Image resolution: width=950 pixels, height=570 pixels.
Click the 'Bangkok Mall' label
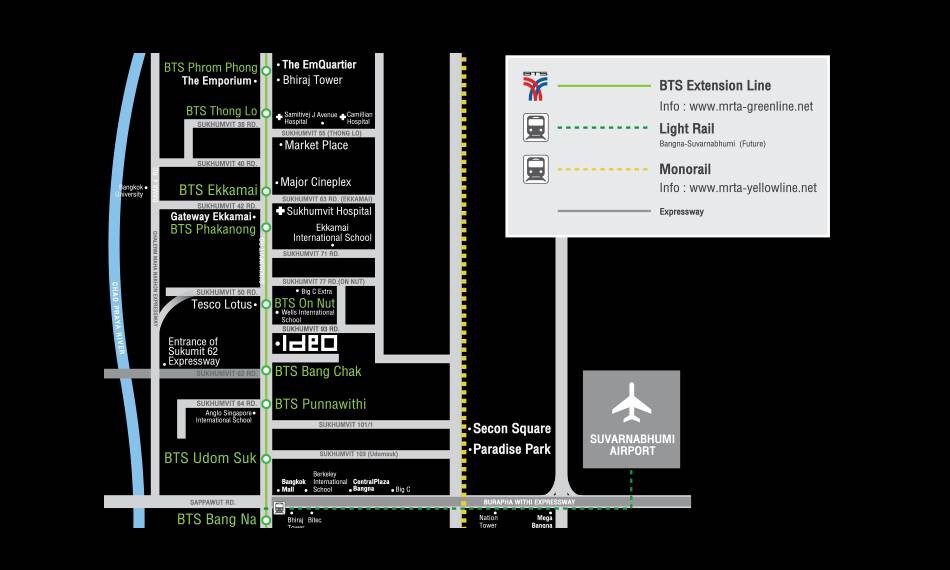293,485
